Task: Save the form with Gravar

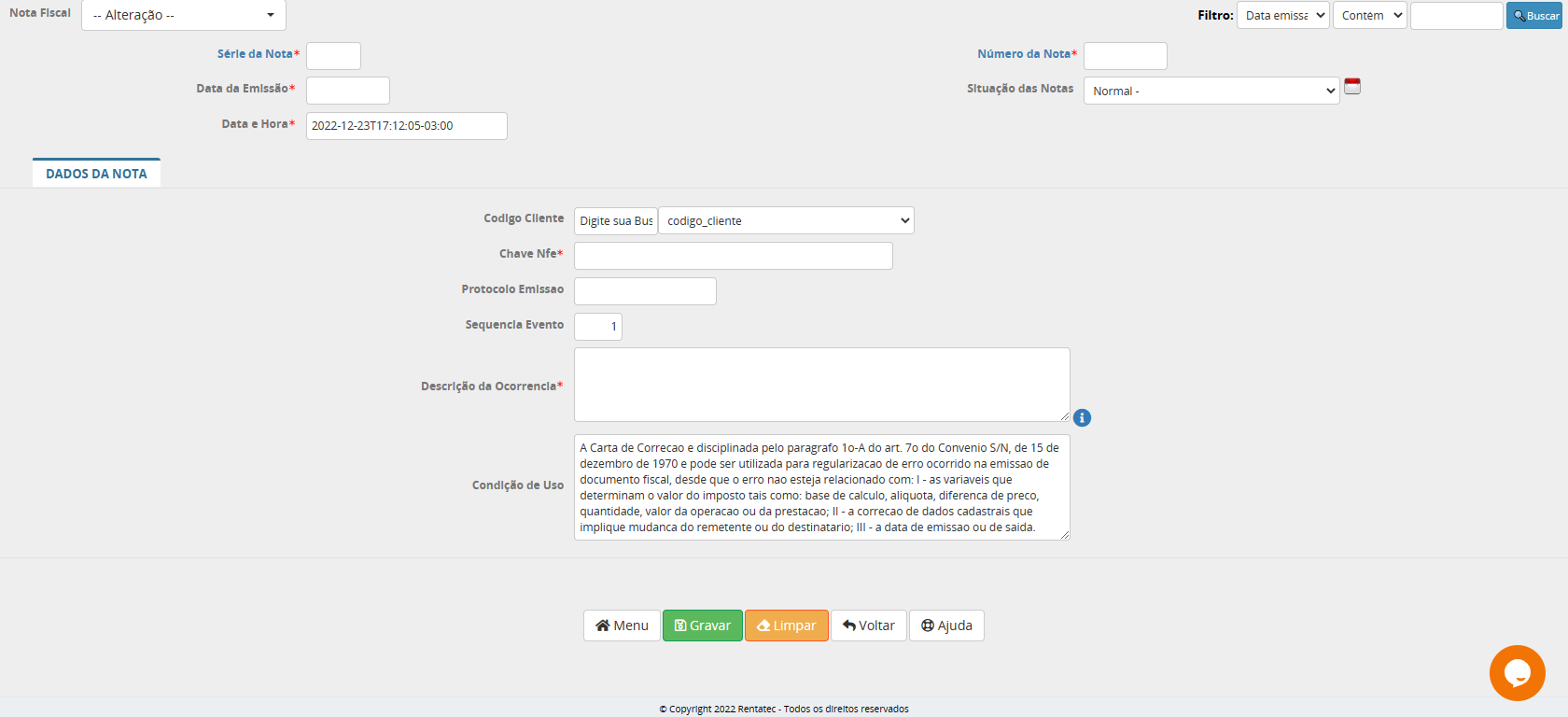Action: 703,626
